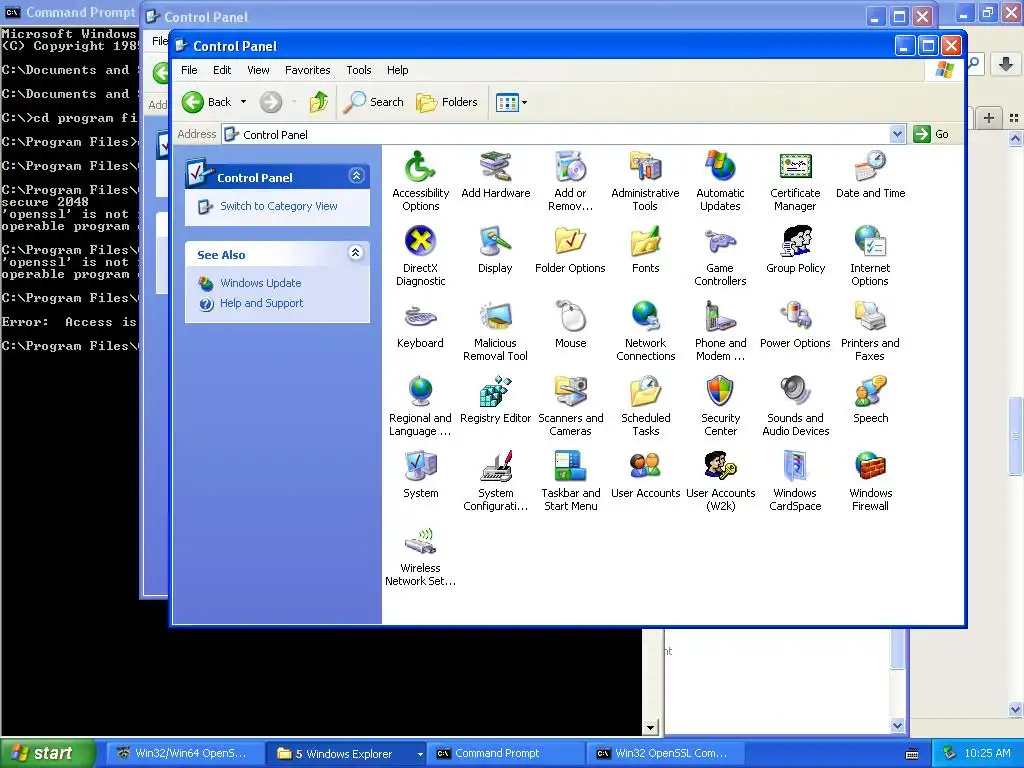
Task: Open Group Policy icon
Action: [795, 250]
